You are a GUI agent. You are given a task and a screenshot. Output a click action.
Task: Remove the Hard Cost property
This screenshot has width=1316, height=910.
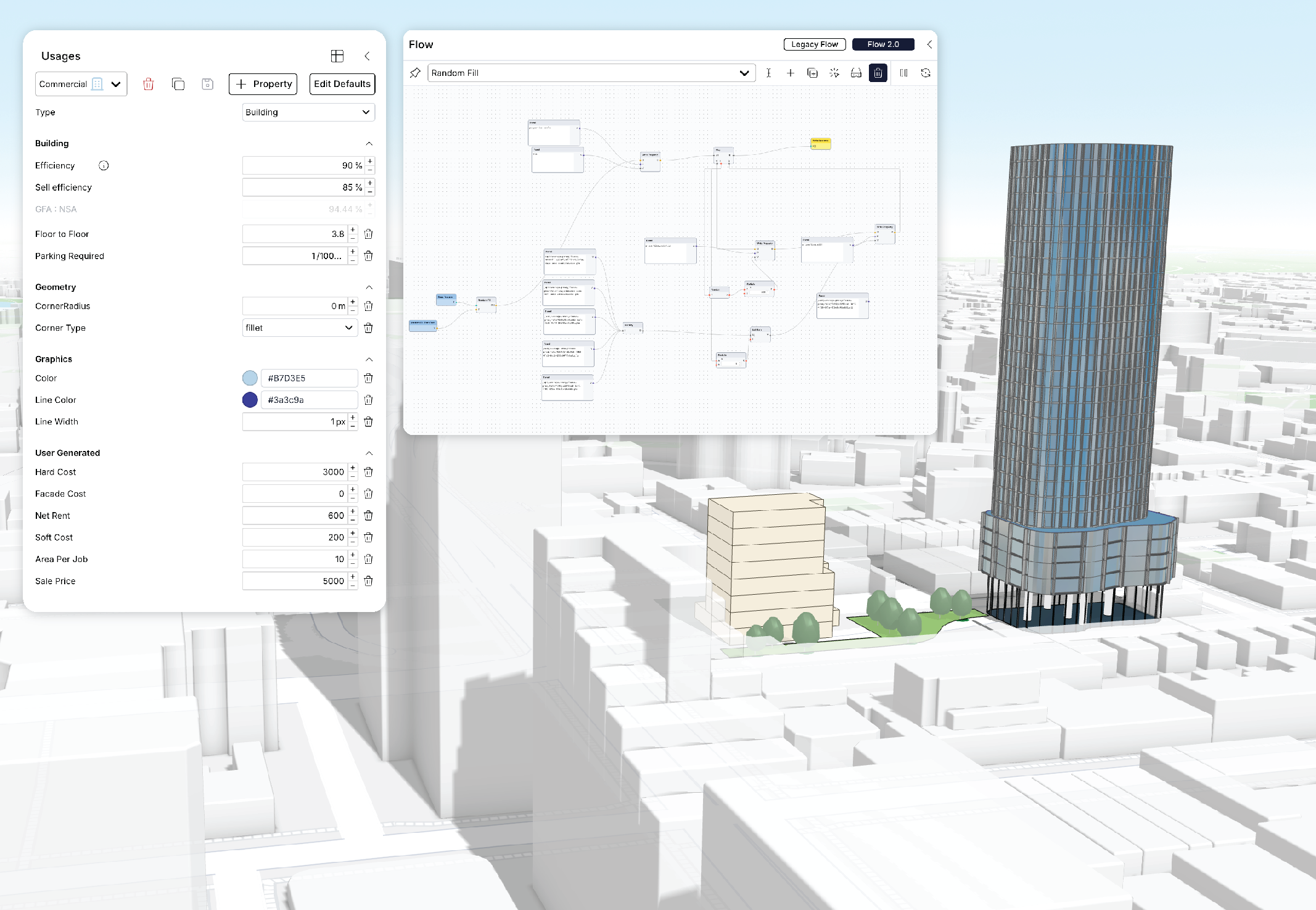(368, 472)
